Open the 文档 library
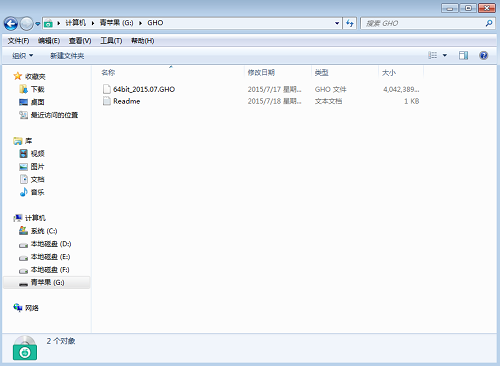This screenshot has width=500, height=366. click(38, 179)
